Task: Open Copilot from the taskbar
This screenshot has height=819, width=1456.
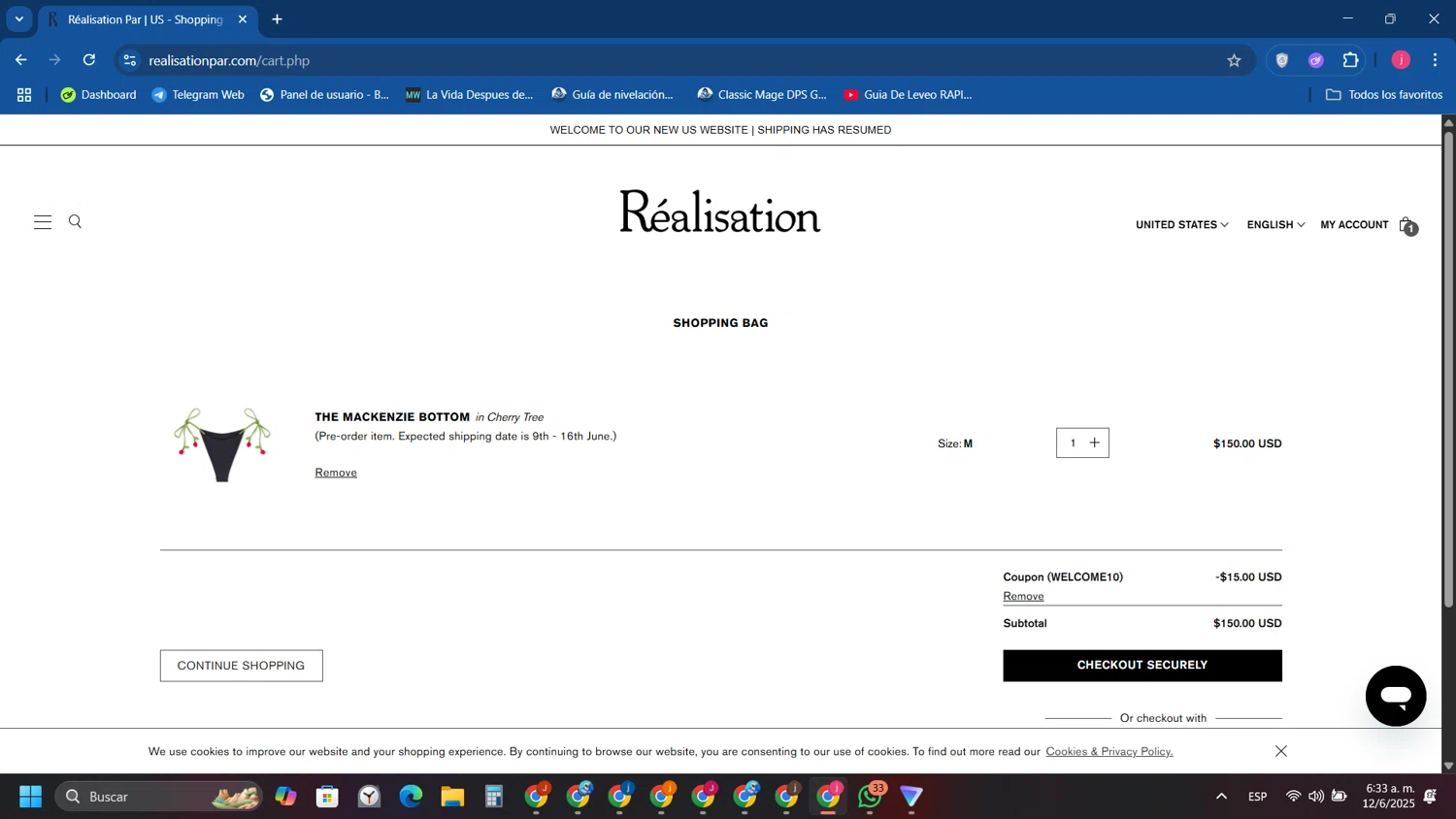Action: [x=285, y=797]
